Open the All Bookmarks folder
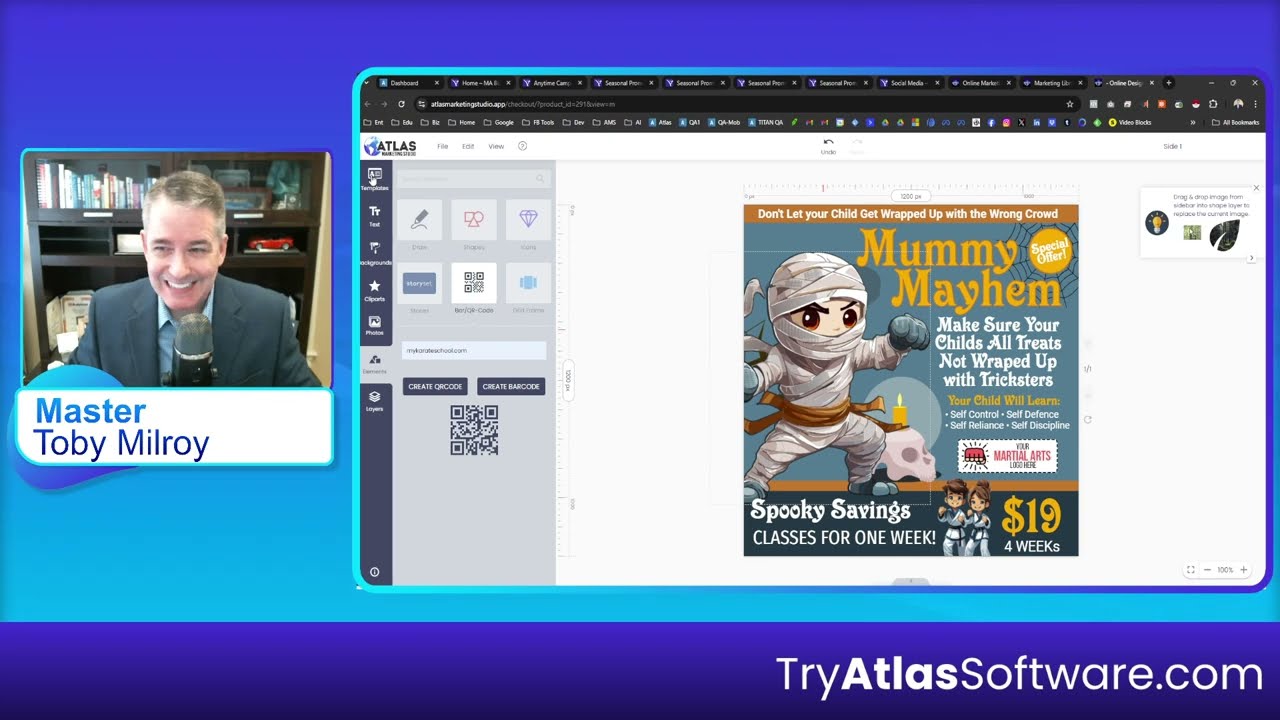Viewport: 1280px width, 720px height. coord(1235,123)
